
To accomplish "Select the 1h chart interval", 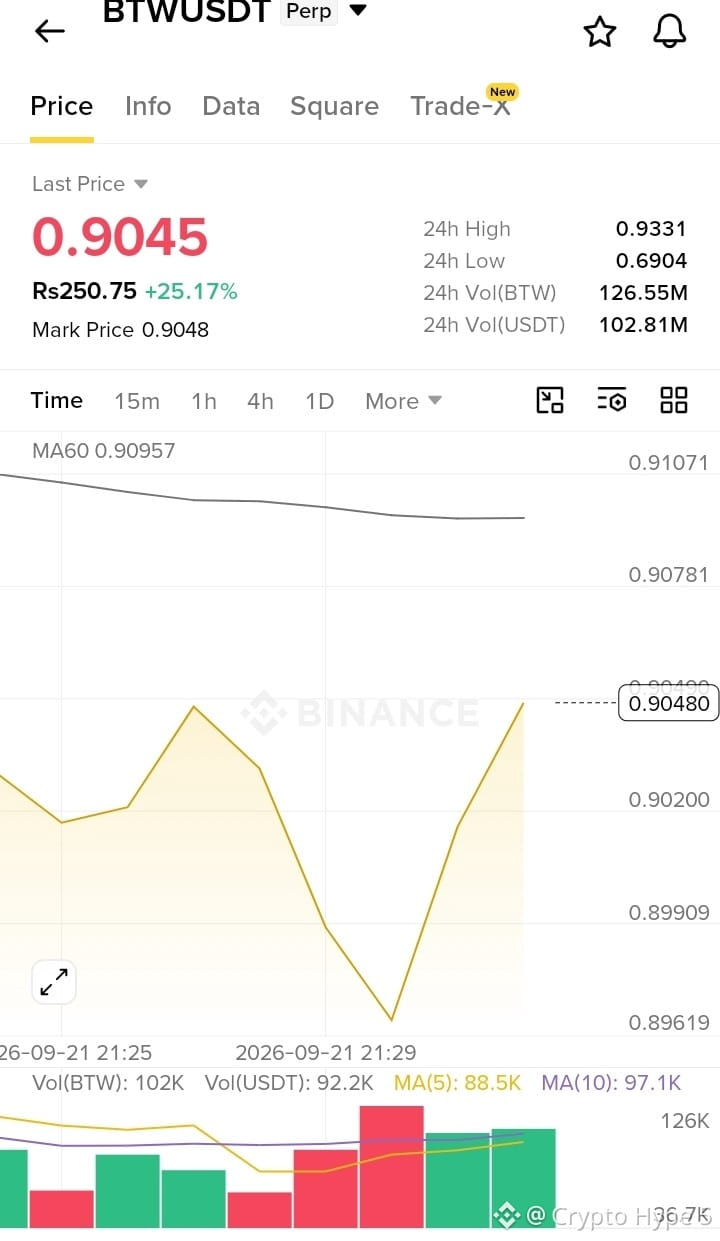I will click(204, 401).
